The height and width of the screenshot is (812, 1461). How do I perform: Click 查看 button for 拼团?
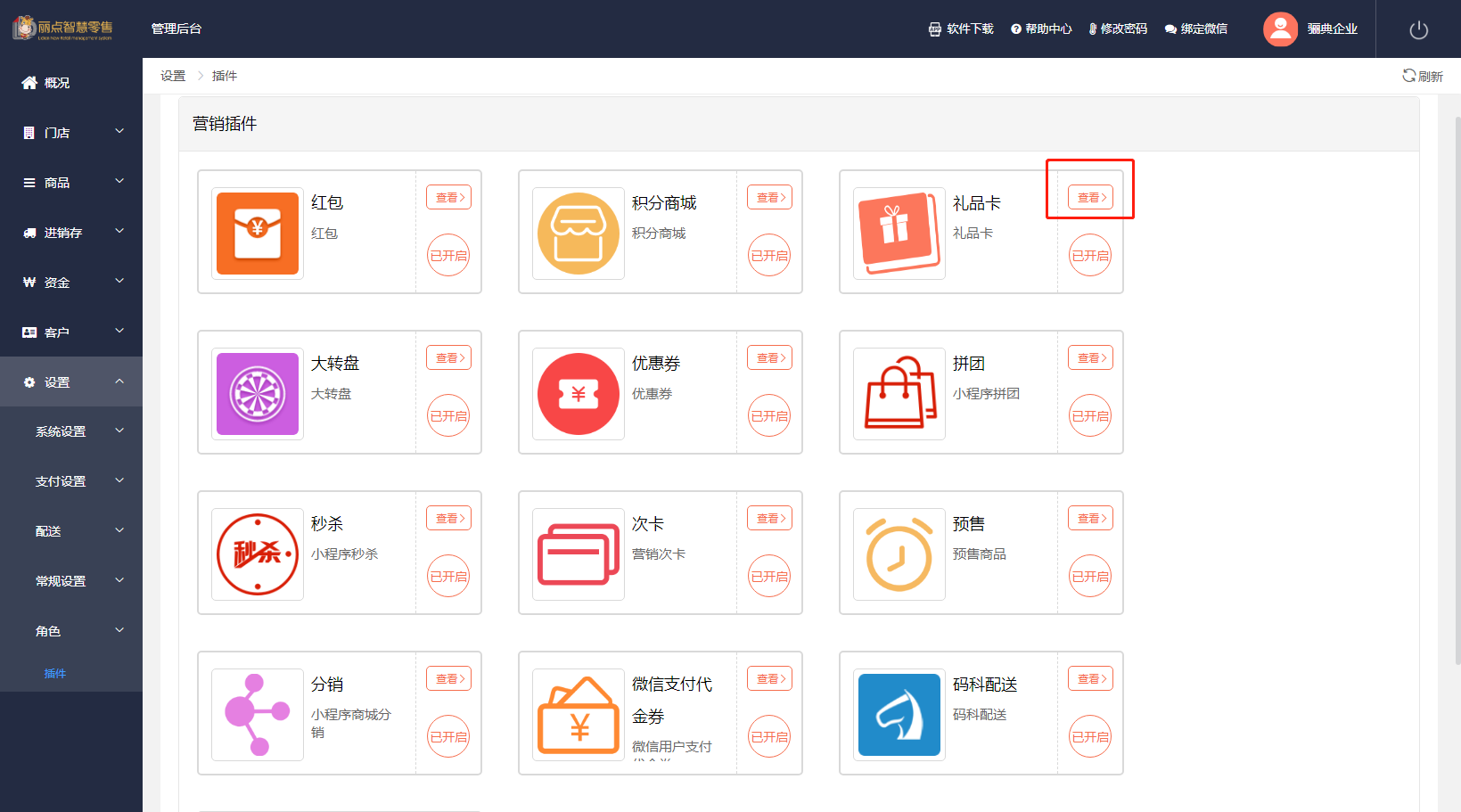tap(1090, 358)
